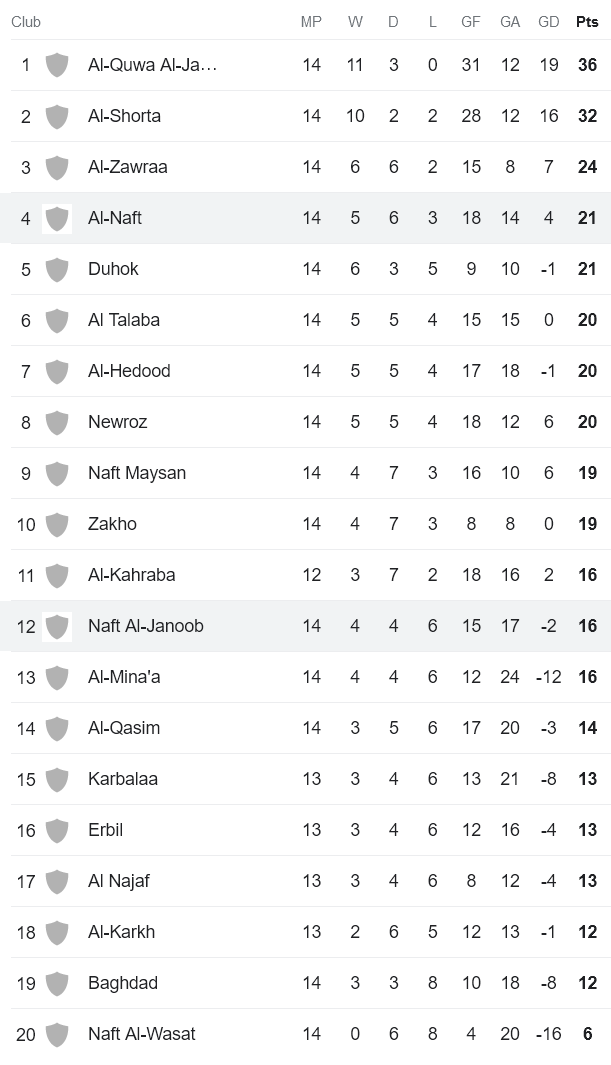Select the Al-Karkh table row name

tap(121, 932)
